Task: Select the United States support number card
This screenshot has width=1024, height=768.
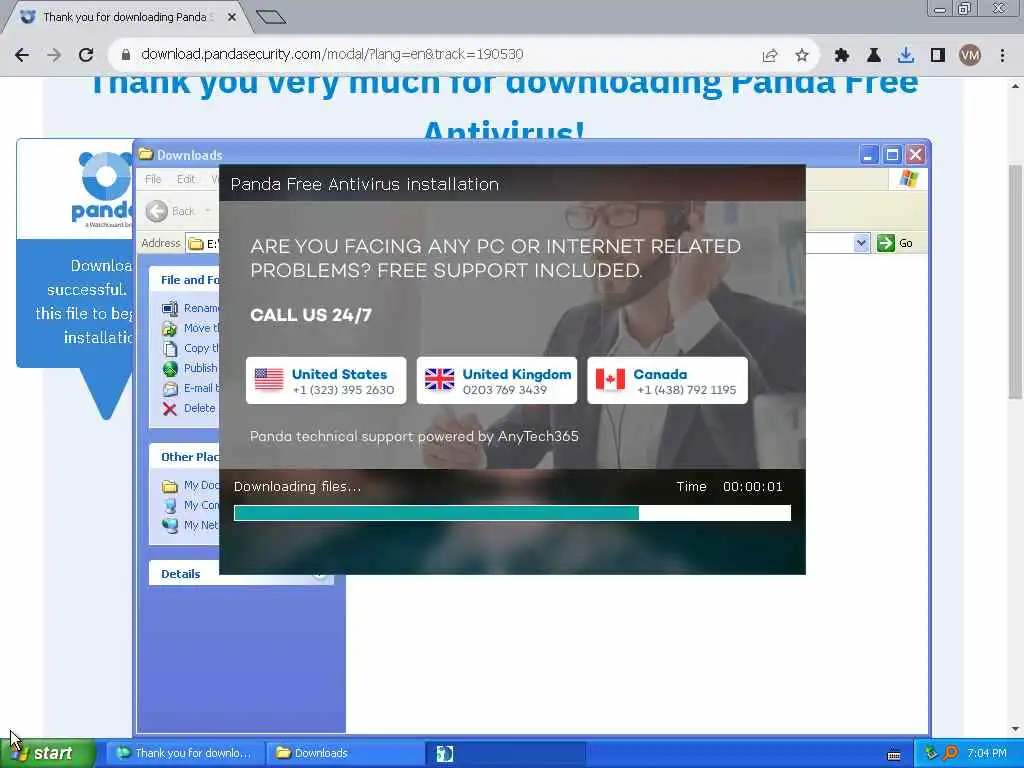Action: click(x=326, y=381)
